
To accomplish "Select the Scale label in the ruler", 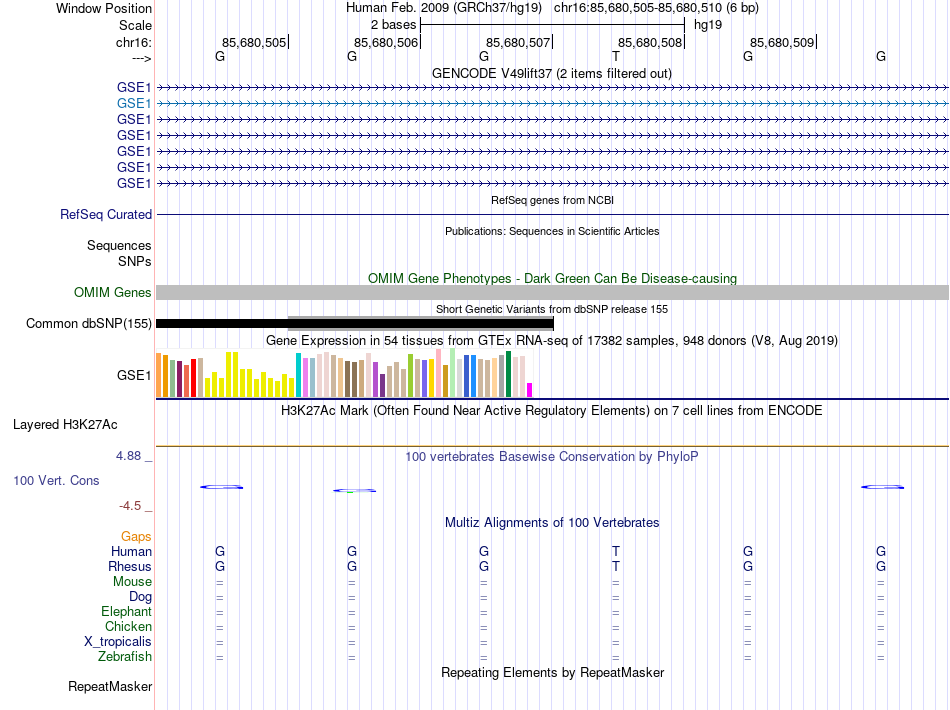I will [135, 25].
